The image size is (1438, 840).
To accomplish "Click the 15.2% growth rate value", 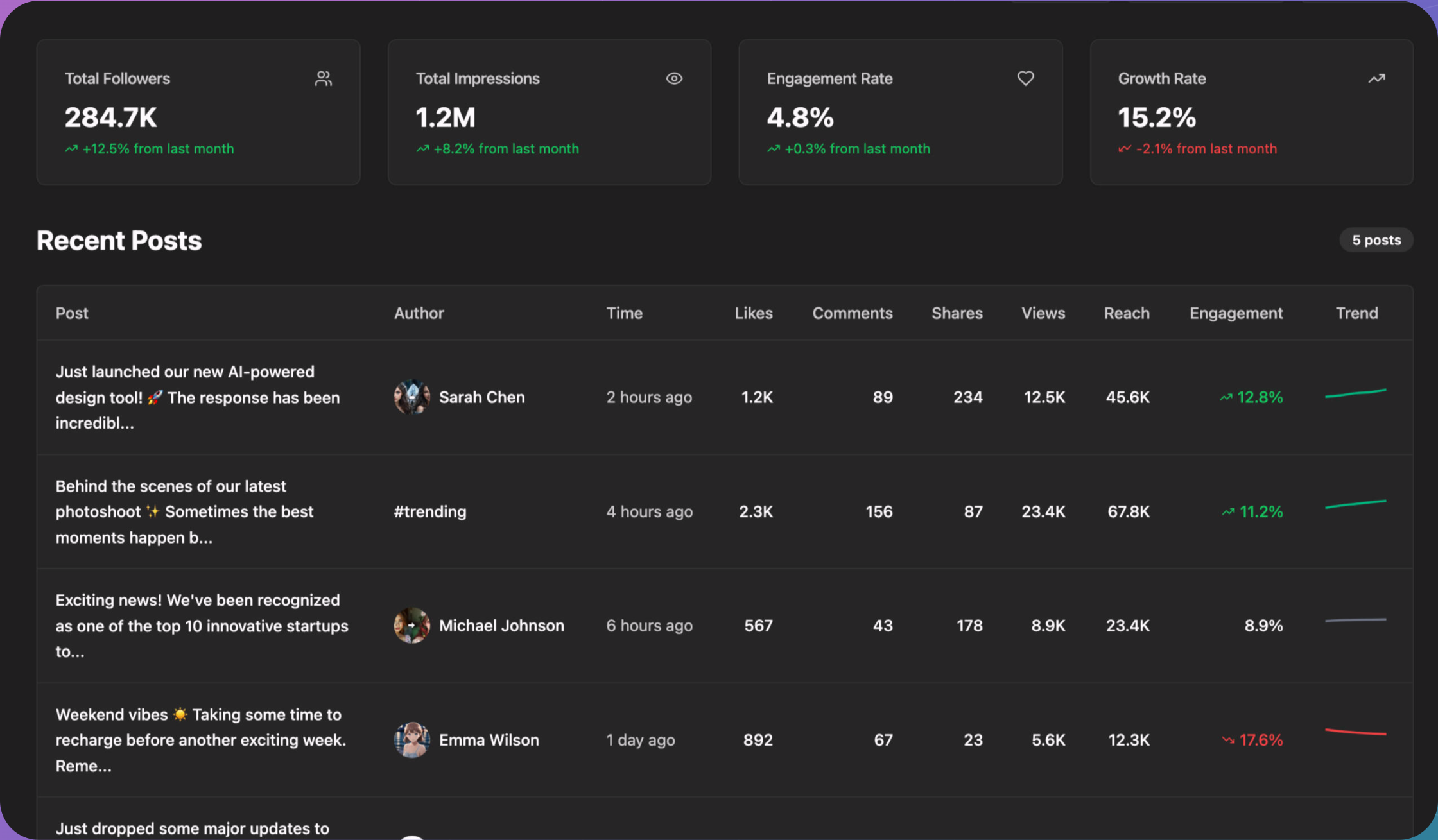I will click(1157, 117).
